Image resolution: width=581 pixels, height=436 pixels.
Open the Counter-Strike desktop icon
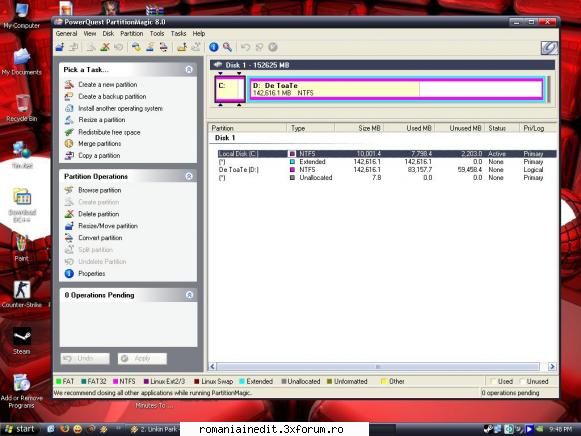click(22, 290)
